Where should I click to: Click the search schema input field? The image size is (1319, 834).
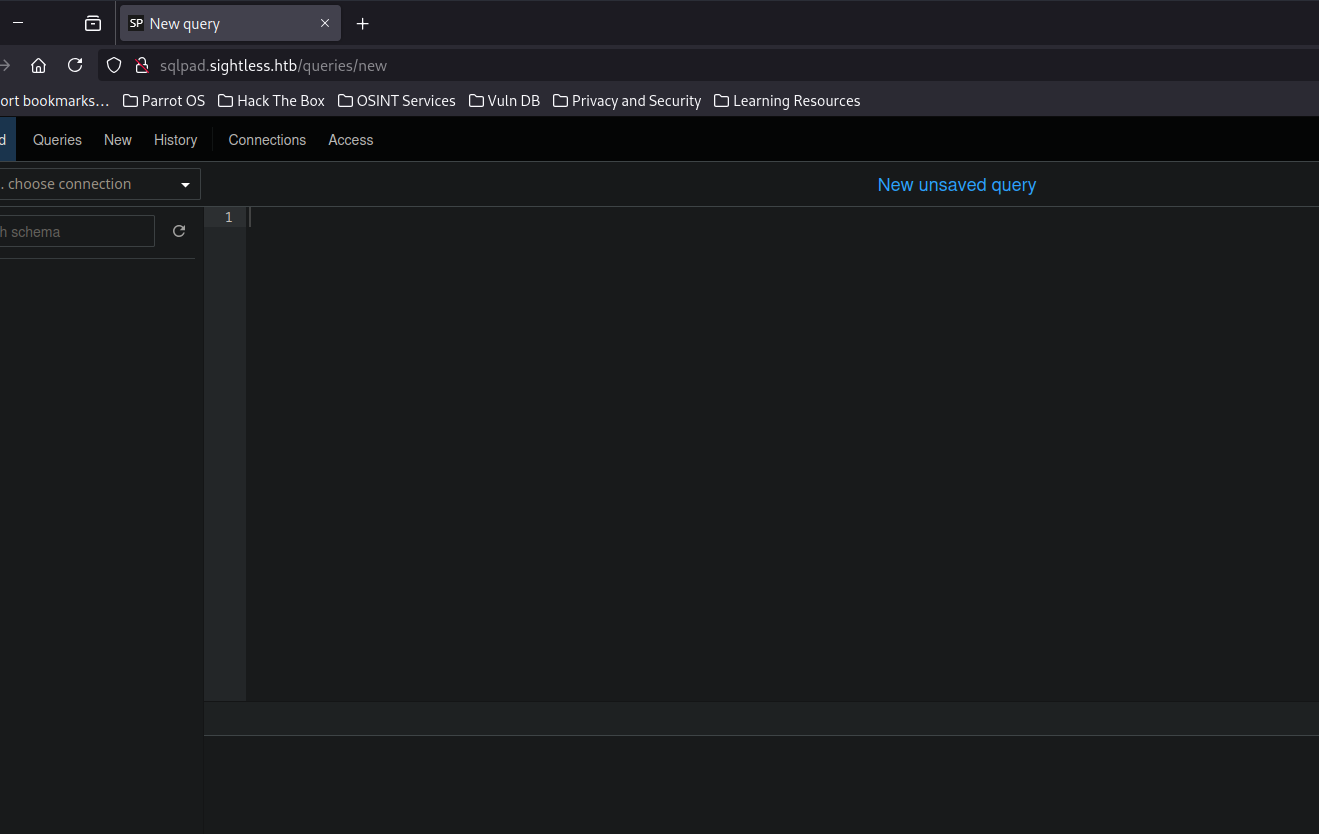pyautogui.click(x=77, y=231)
